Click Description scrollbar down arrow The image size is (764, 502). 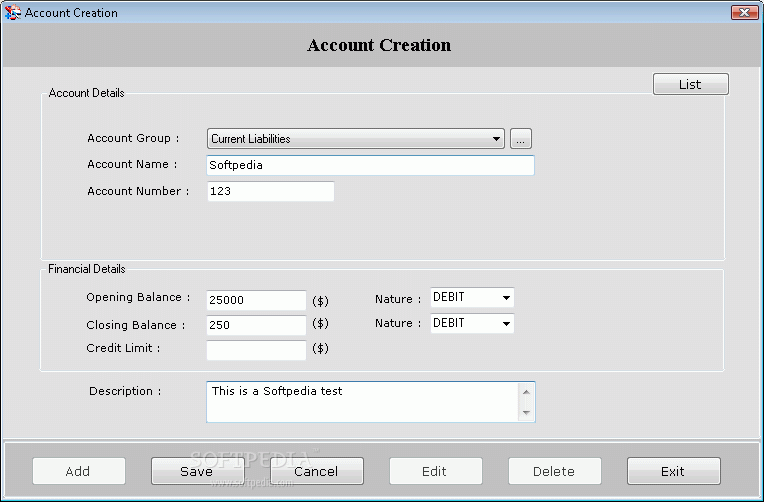click(526, 412)
